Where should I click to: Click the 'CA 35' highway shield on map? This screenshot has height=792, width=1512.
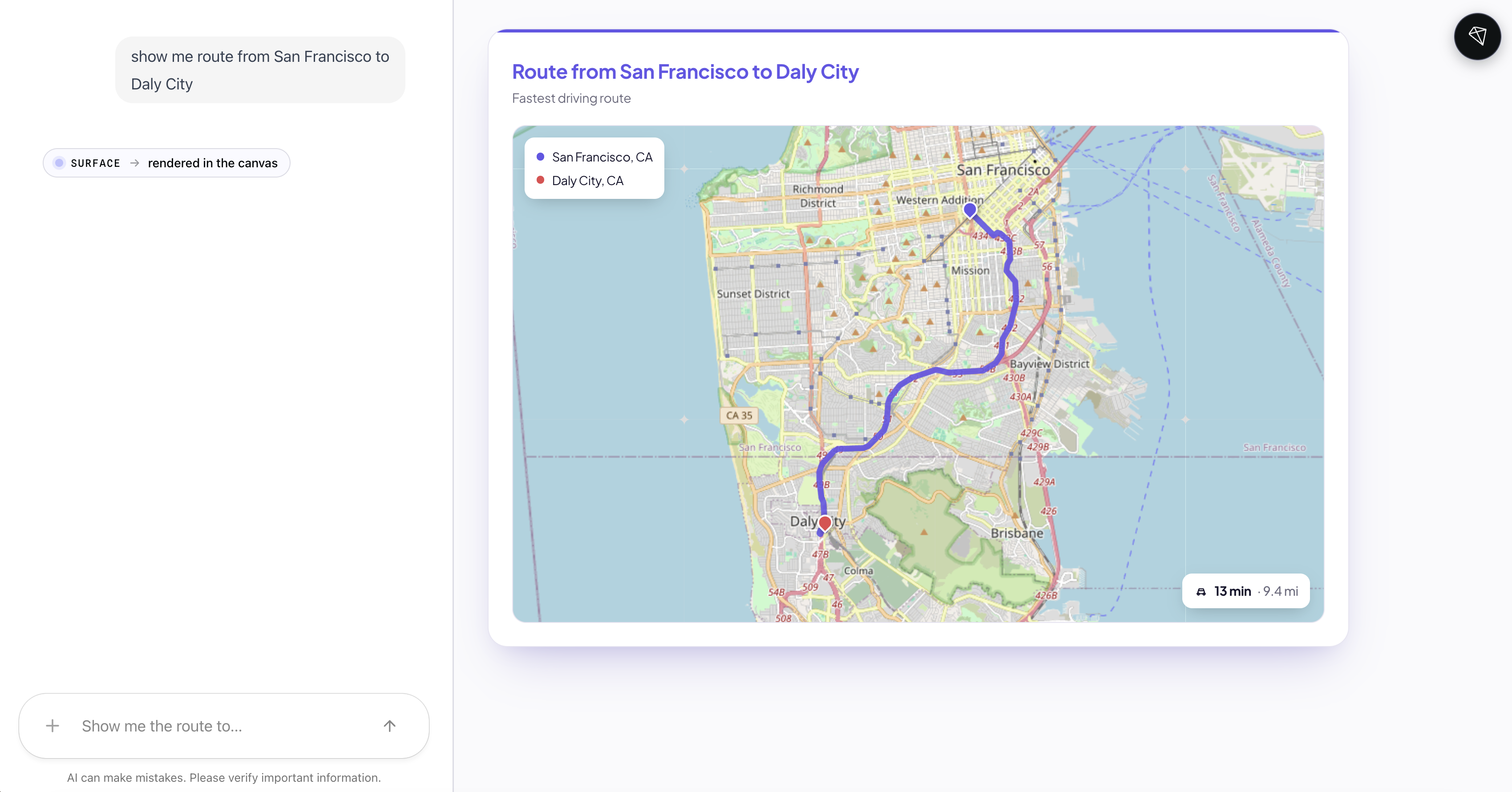738,415
